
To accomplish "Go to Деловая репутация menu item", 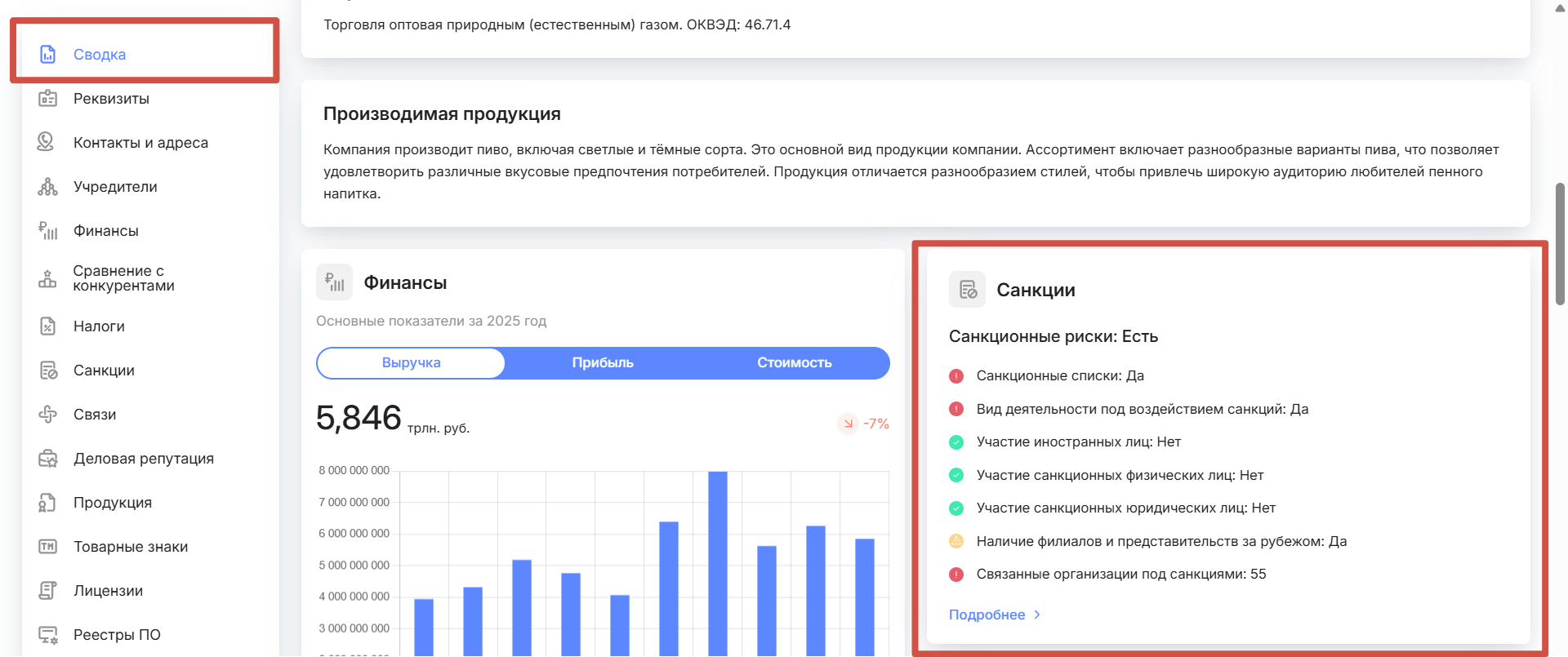I will pyautogui.click(x=144, y=459).
